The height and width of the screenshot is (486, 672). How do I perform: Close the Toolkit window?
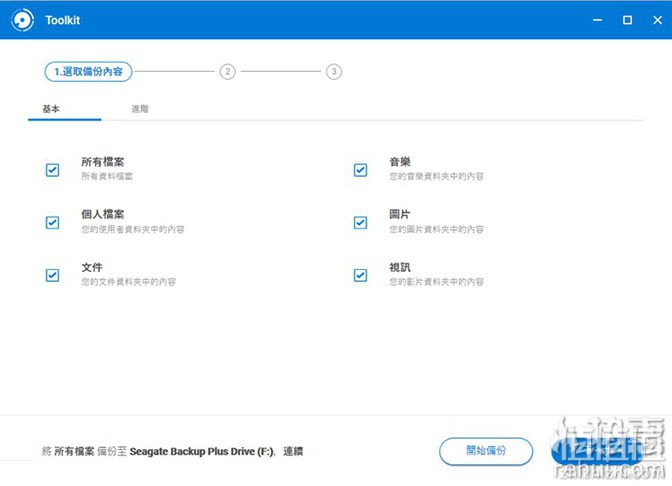tap(657, 20)
